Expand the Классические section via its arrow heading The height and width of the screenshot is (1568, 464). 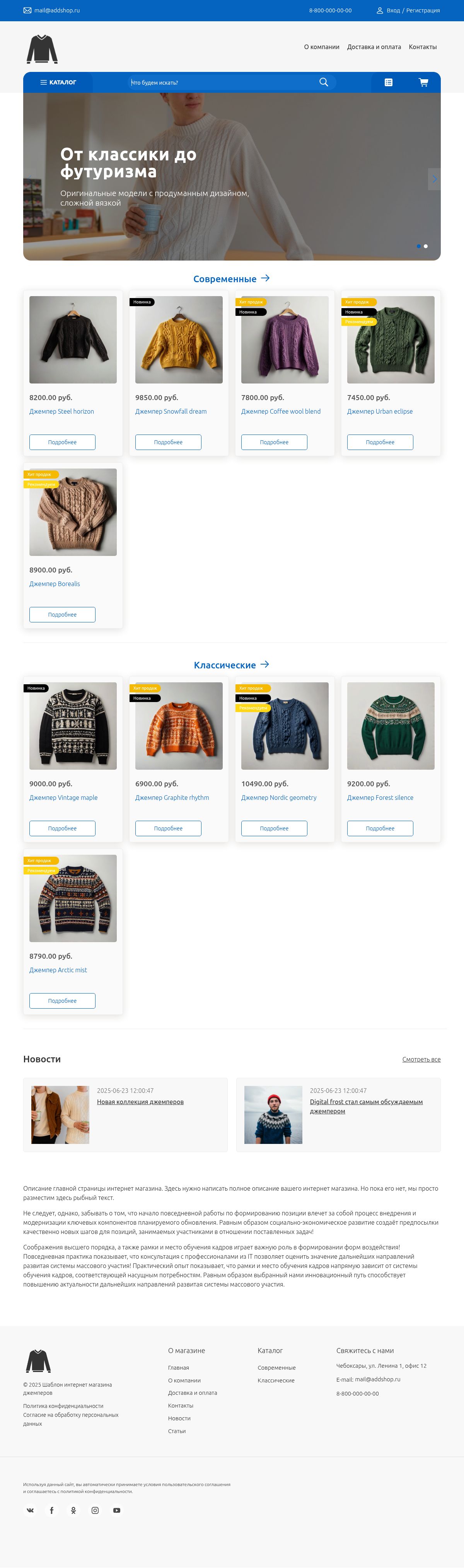click(231, 665)
